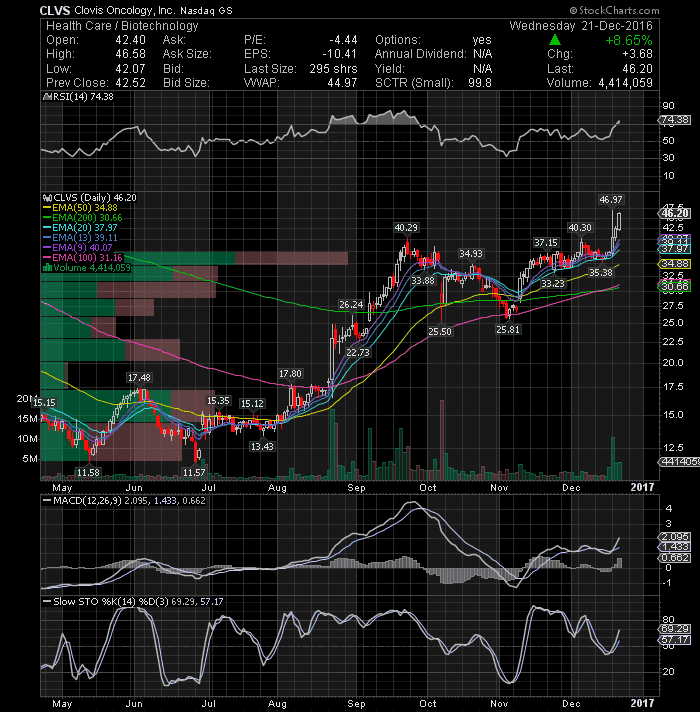The image size is (700, 712).
Task: Click the 69.29 stochastic axis tag
Action: click(x=675, y=629)
